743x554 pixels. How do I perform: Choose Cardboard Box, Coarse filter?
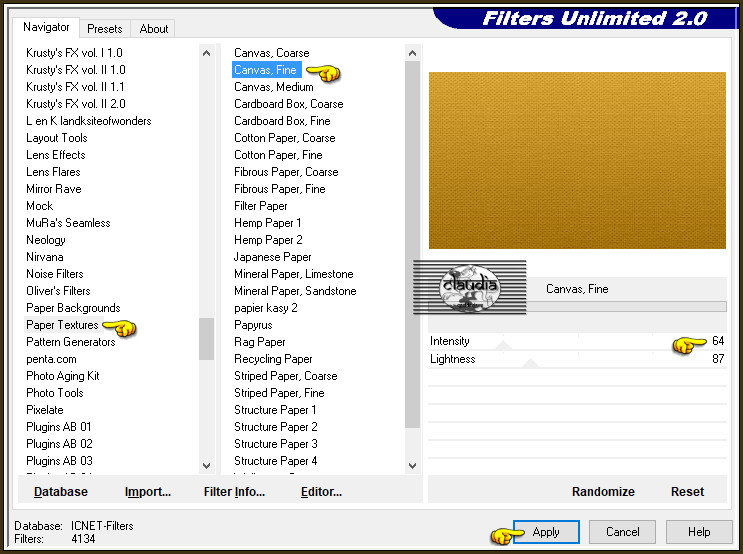click(x=289, y=104)
